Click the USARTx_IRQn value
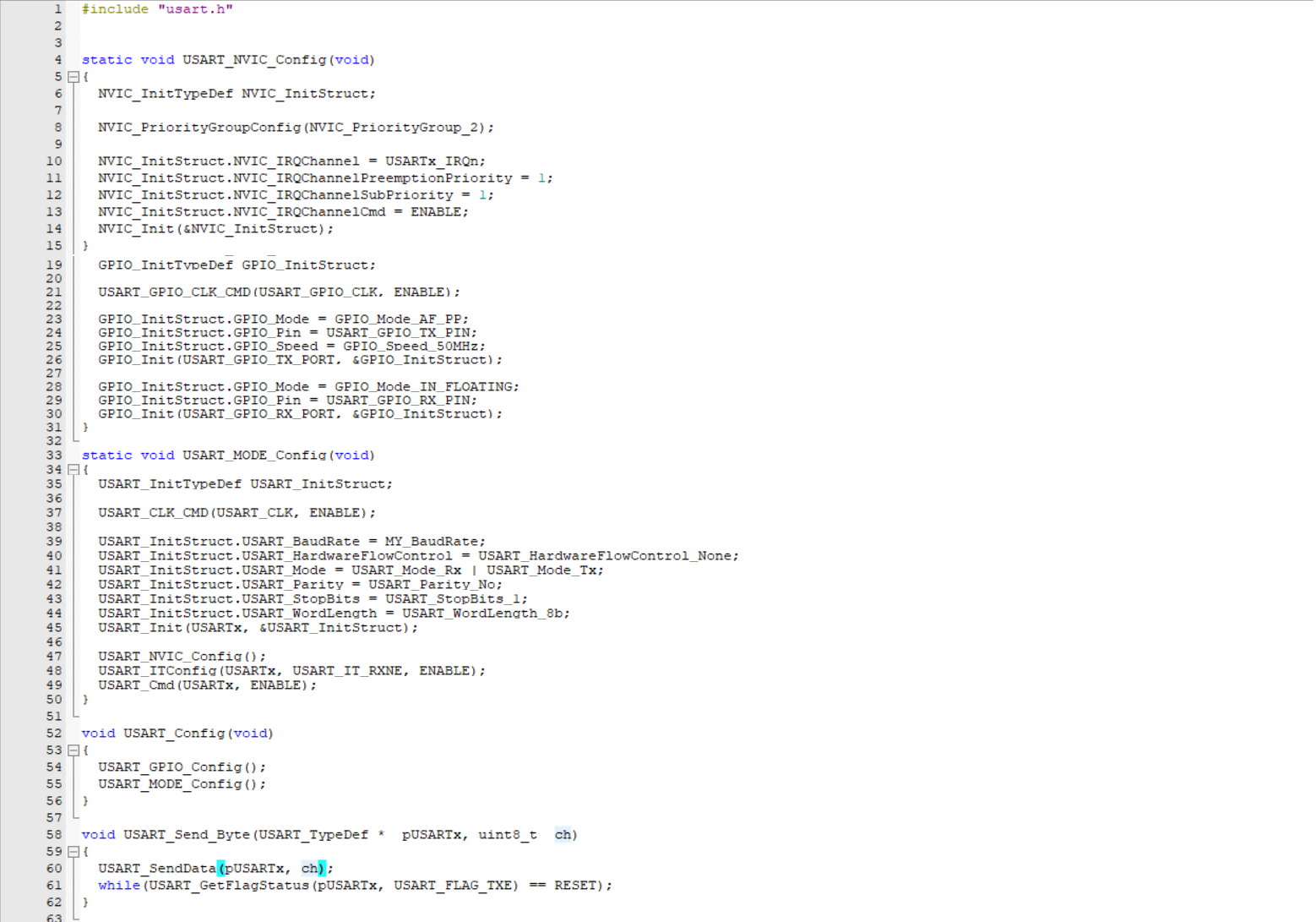The width and height of the screenshot is (1316, 922). [x=432, y=161]
